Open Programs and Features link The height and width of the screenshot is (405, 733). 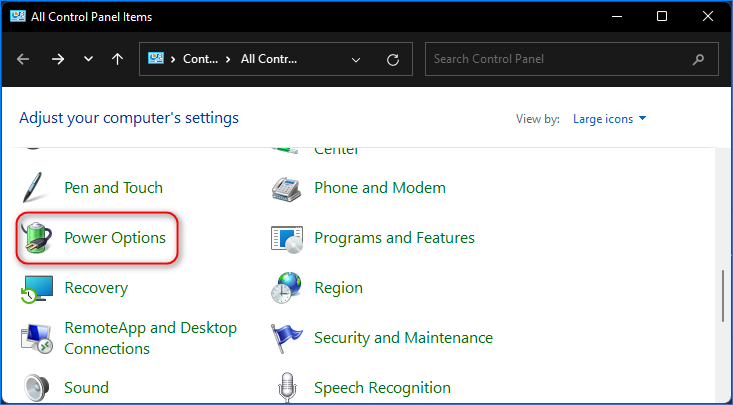(x=395, y=238)
